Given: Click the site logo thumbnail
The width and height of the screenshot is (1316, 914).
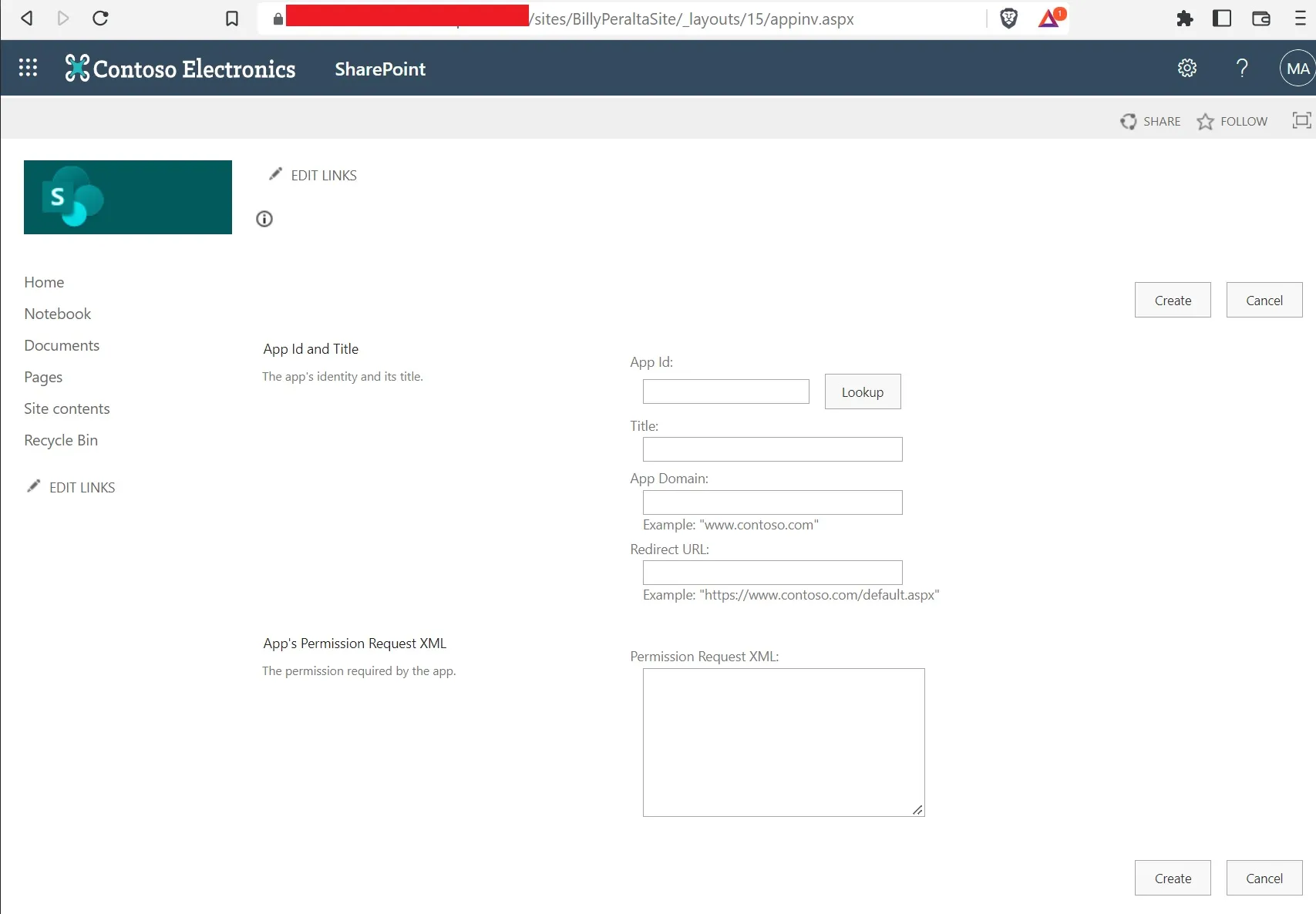Looking at the screenshot, I should (x=127, y=197).
